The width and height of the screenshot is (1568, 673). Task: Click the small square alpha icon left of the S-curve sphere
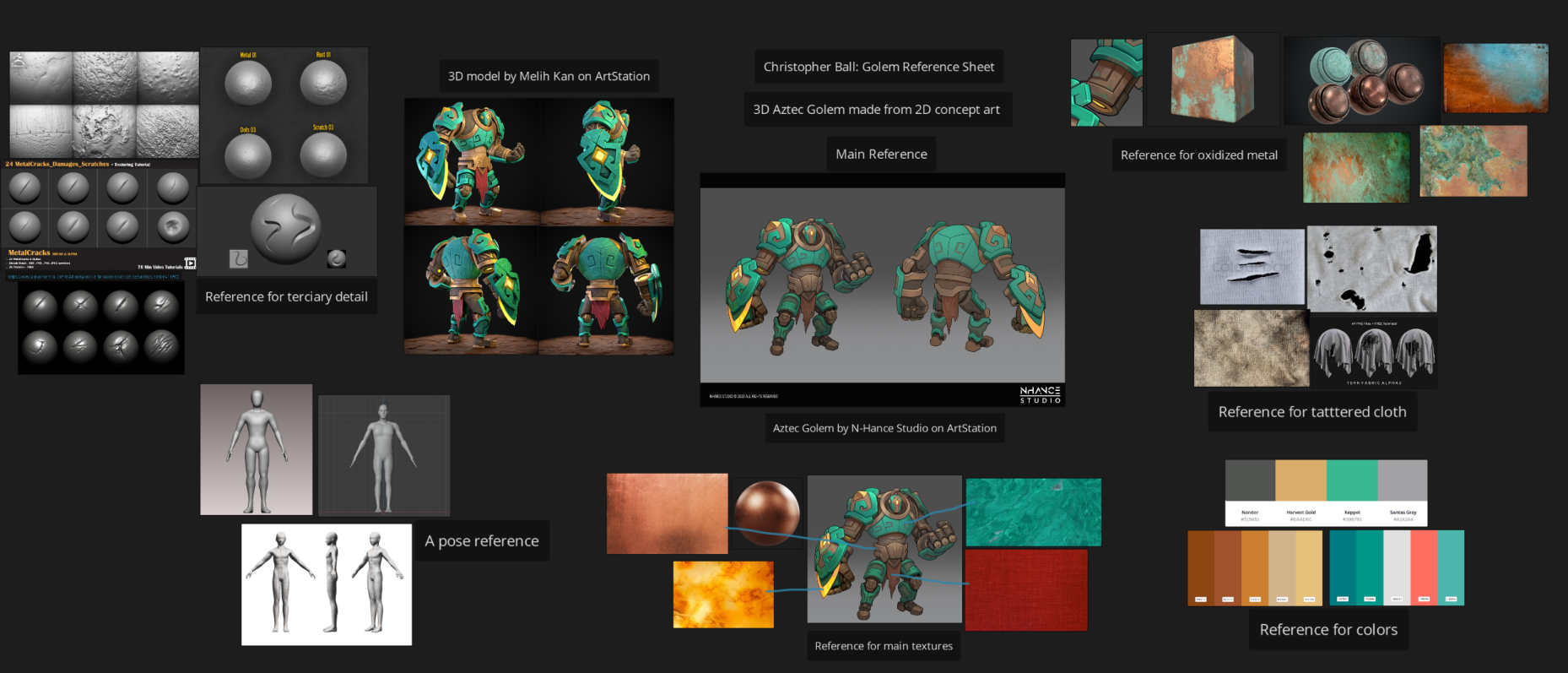tap(239, 258)
